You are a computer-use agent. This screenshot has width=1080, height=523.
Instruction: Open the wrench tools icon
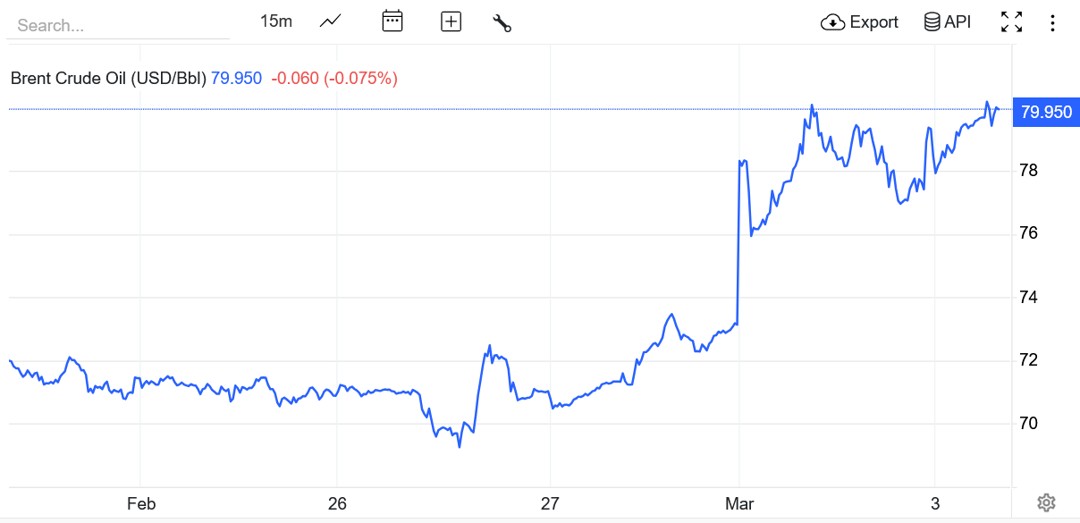tap(502, 22)
